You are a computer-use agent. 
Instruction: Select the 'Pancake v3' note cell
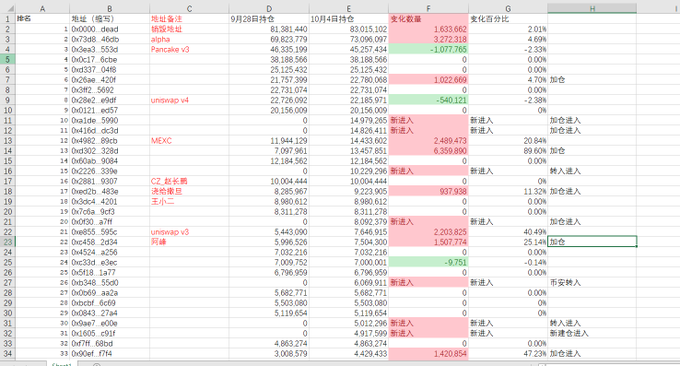click(x=189, y=49)
